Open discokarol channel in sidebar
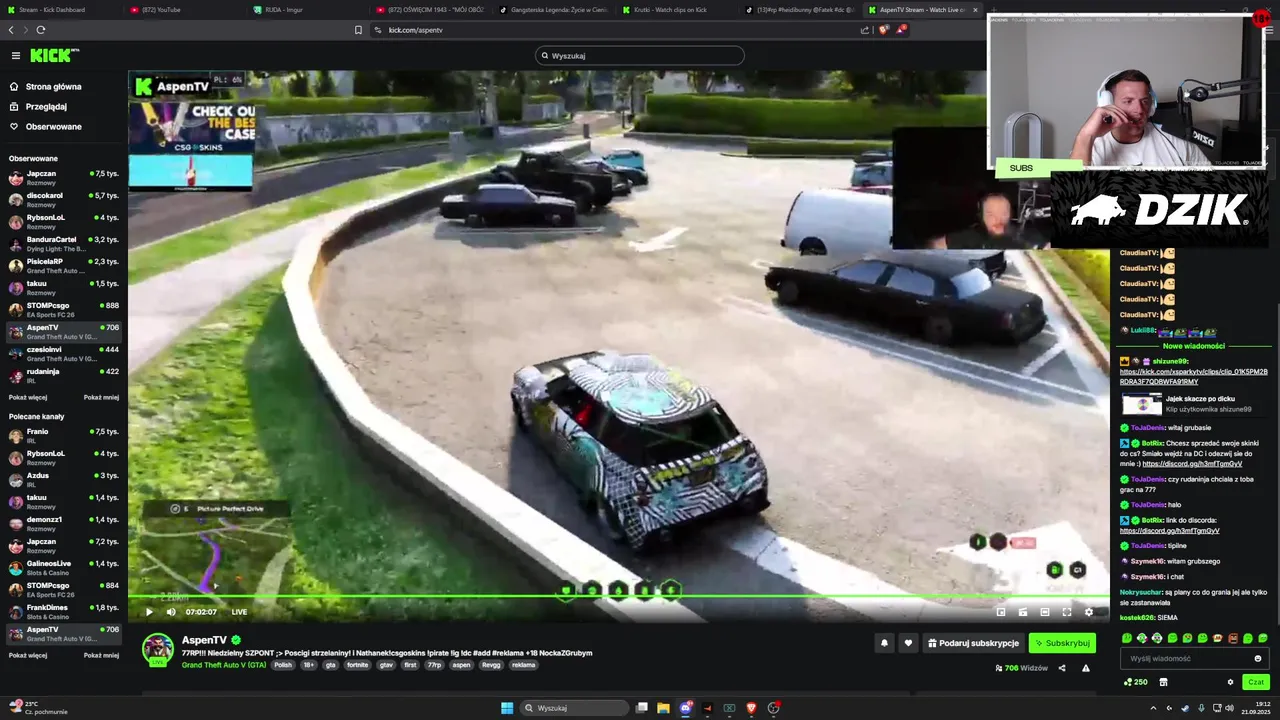 (64, 200)
